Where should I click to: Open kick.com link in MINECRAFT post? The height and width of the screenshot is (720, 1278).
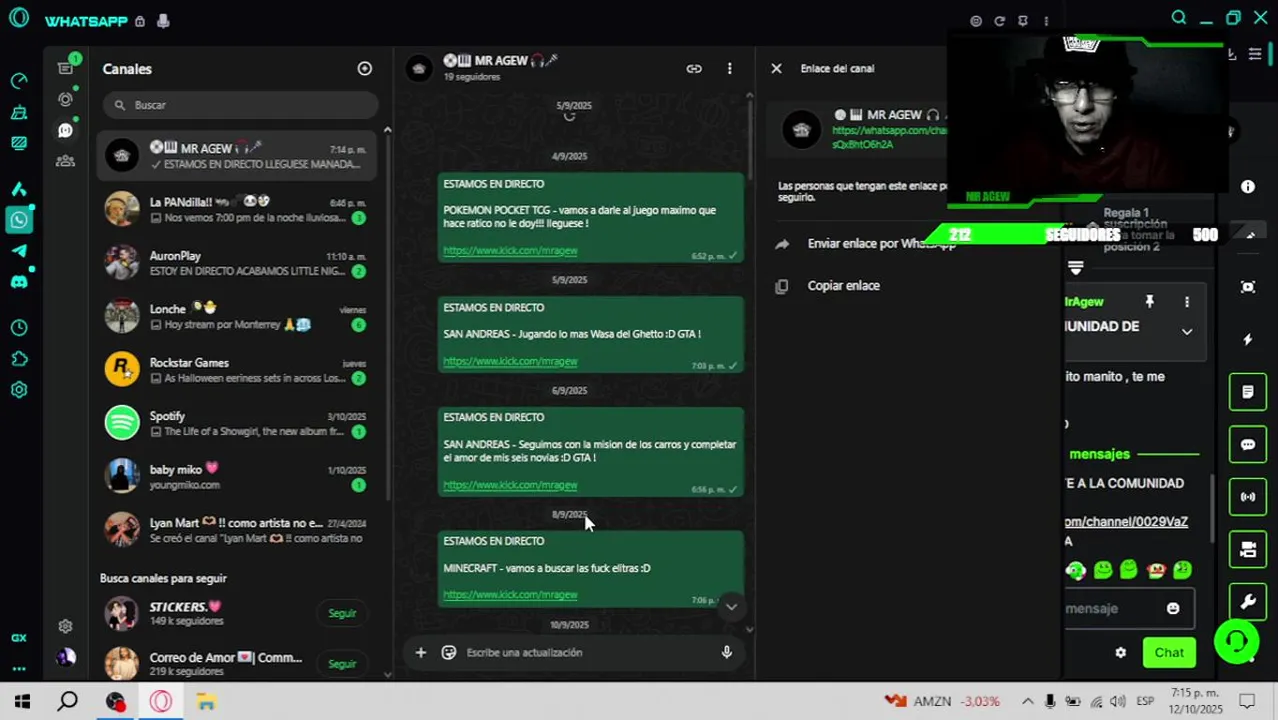tap(510, 595)
